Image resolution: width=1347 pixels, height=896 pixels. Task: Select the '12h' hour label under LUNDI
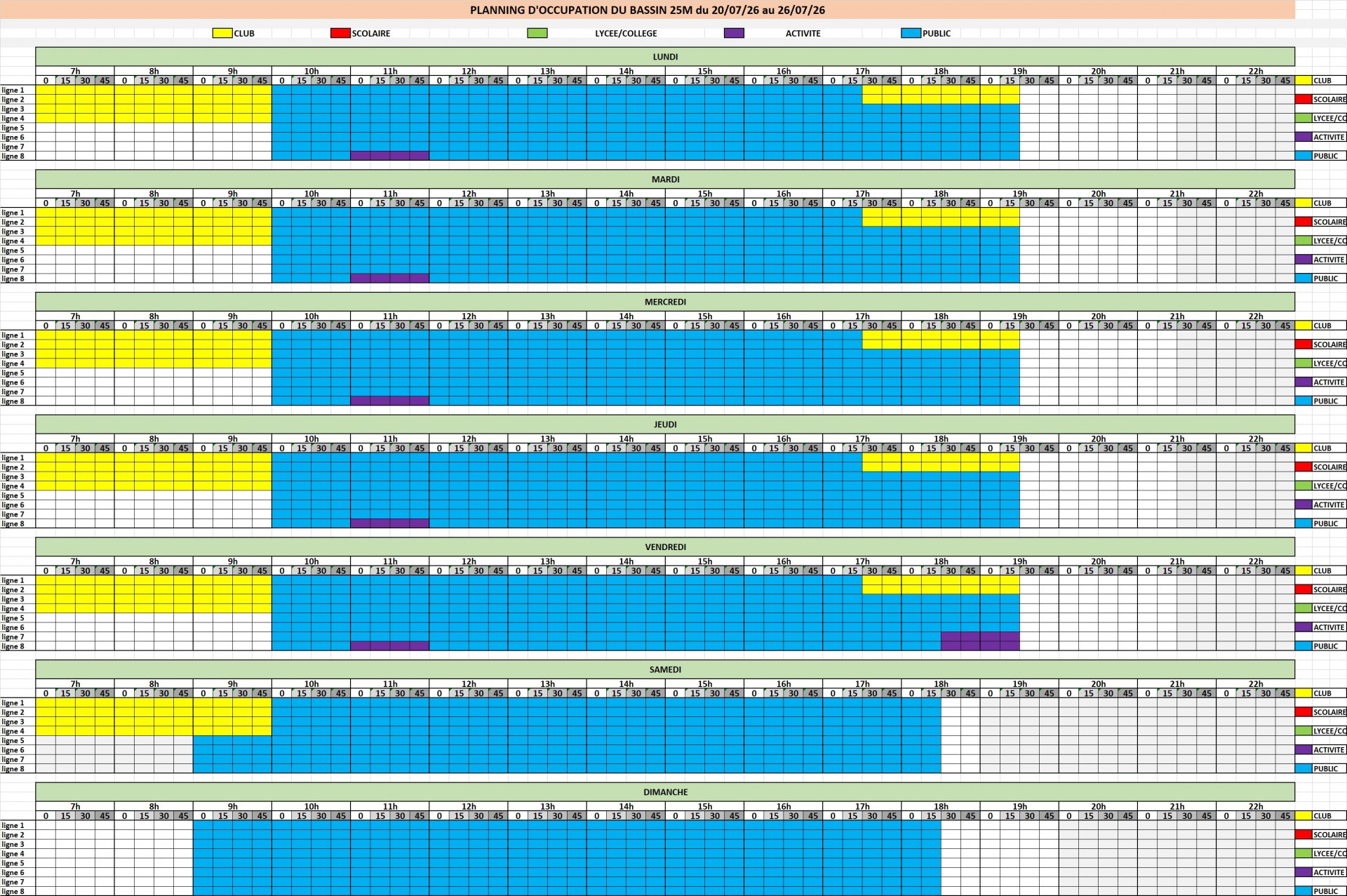469,72
